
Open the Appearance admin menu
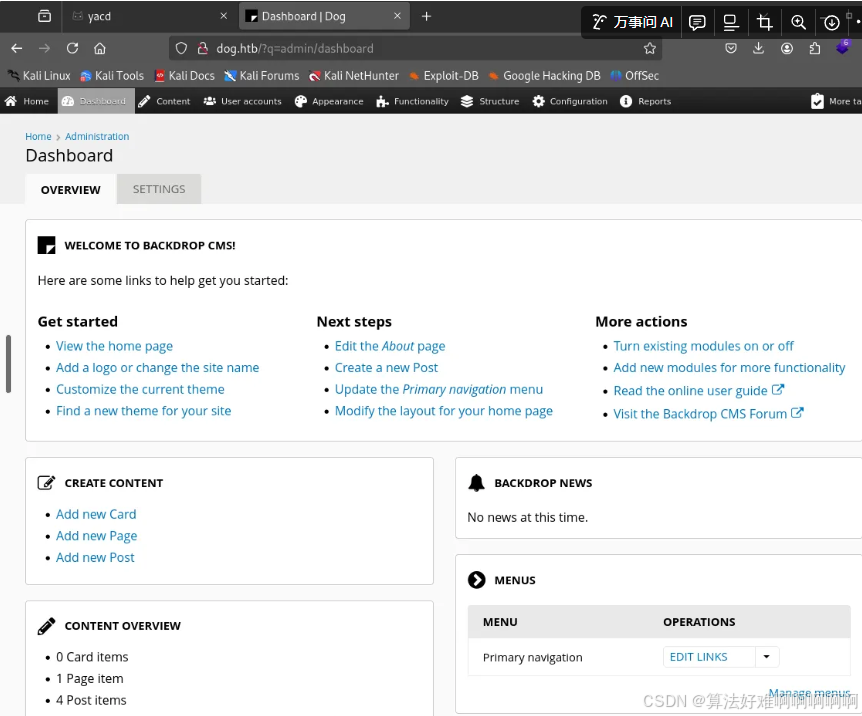point(329,101)
